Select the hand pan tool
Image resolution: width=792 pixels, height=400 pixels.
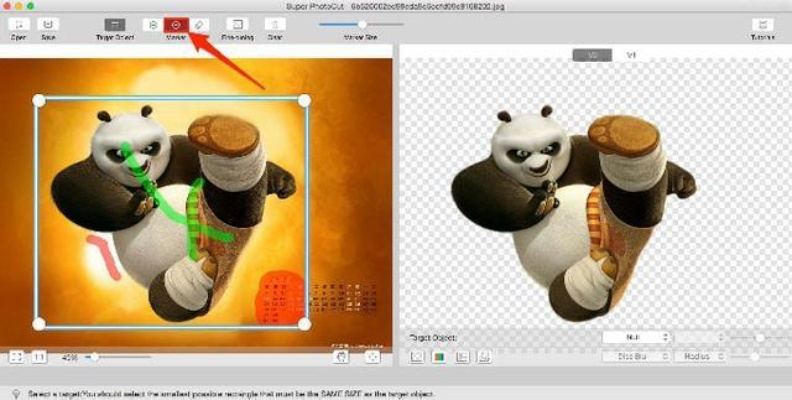coord(342,356)
